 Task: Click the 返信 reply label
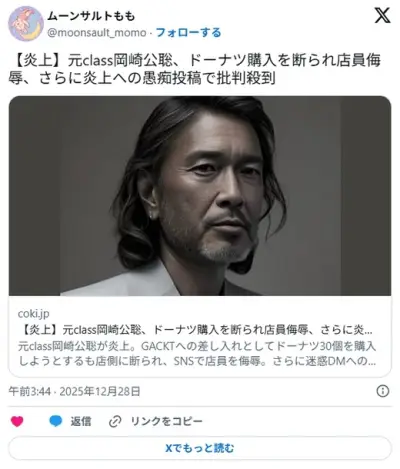coord(81,421)
